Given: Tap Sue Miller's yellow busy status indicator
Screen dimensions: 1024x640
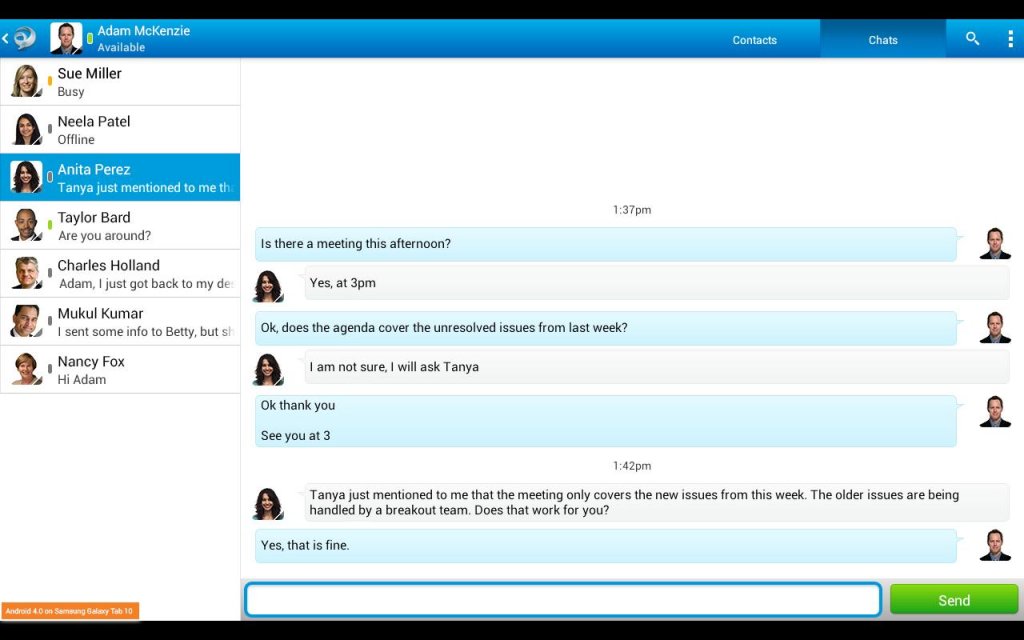Looking at the screenshot, I should 50,81.
